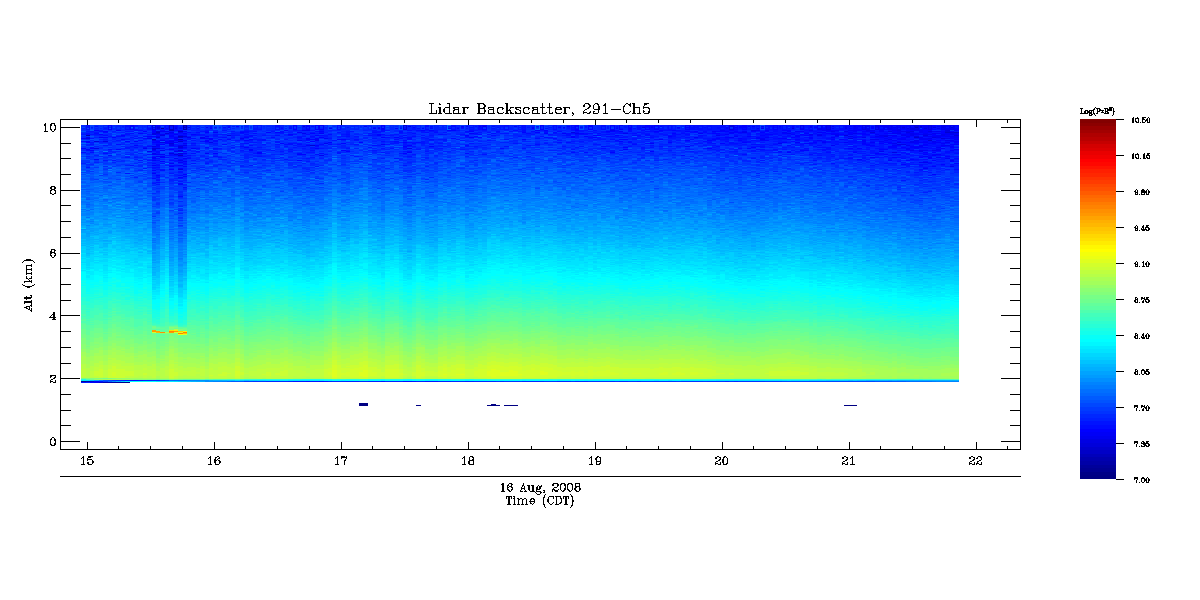1200x600 pixels.
Task: Click the colorbar label '8.40'
Action: (1141, 336)
